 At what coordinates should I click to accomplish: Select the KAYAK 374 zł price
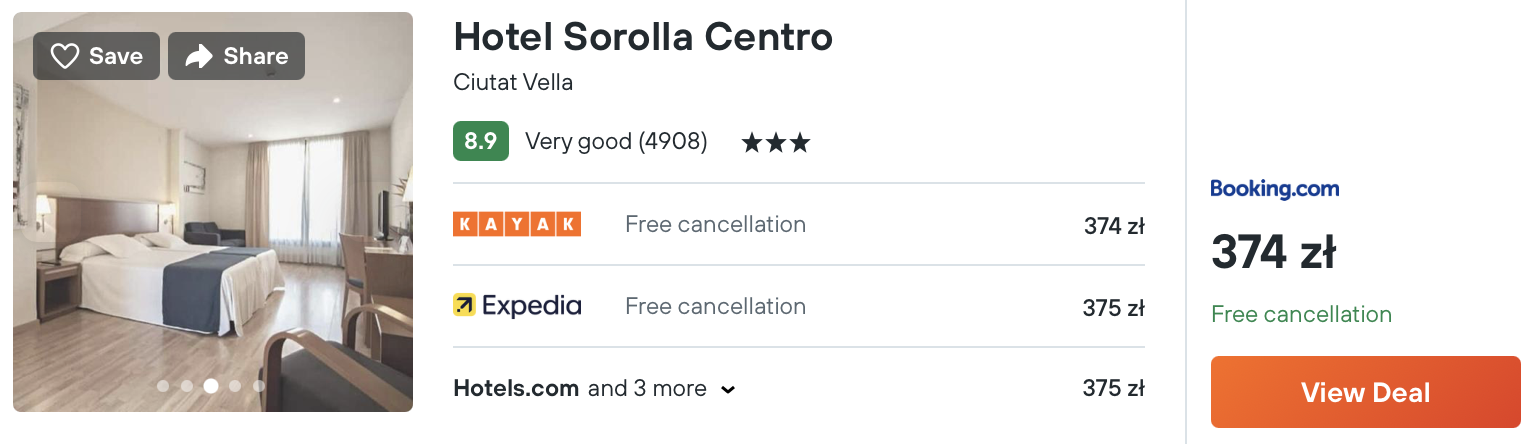1114,226
